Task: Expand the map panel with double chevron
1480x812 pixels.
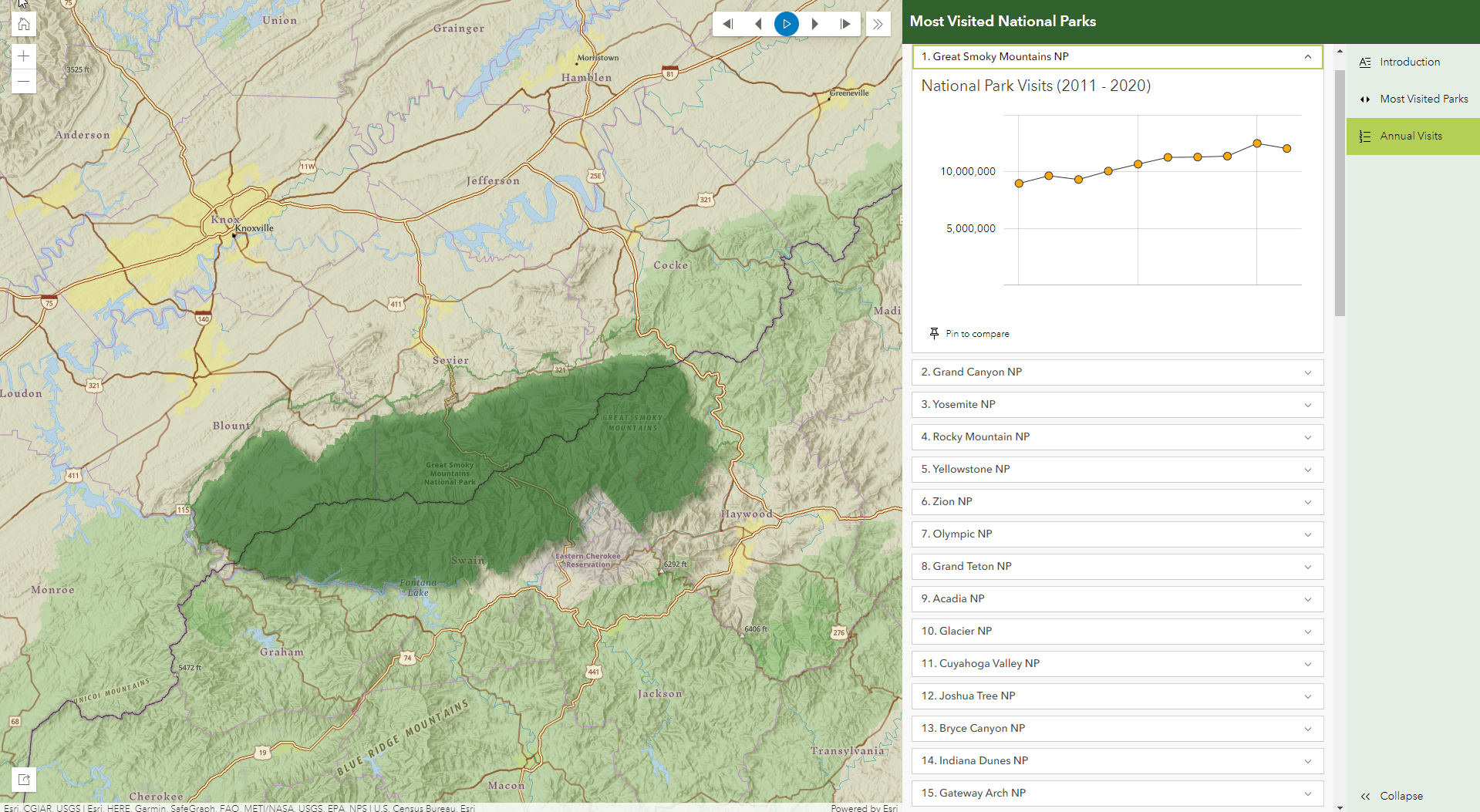Action: click(878, 24)
